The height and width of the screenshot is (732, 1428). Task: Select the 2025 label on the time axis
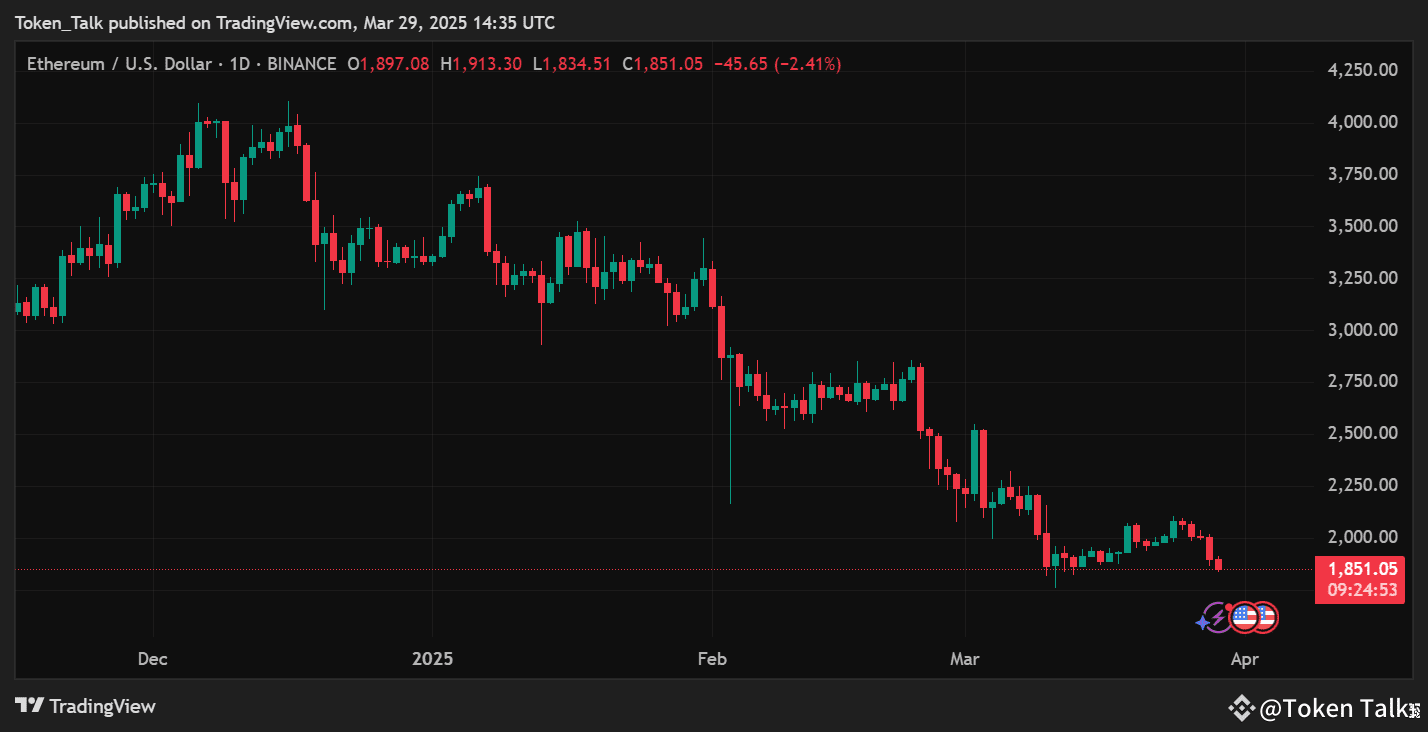coord(432,659)
